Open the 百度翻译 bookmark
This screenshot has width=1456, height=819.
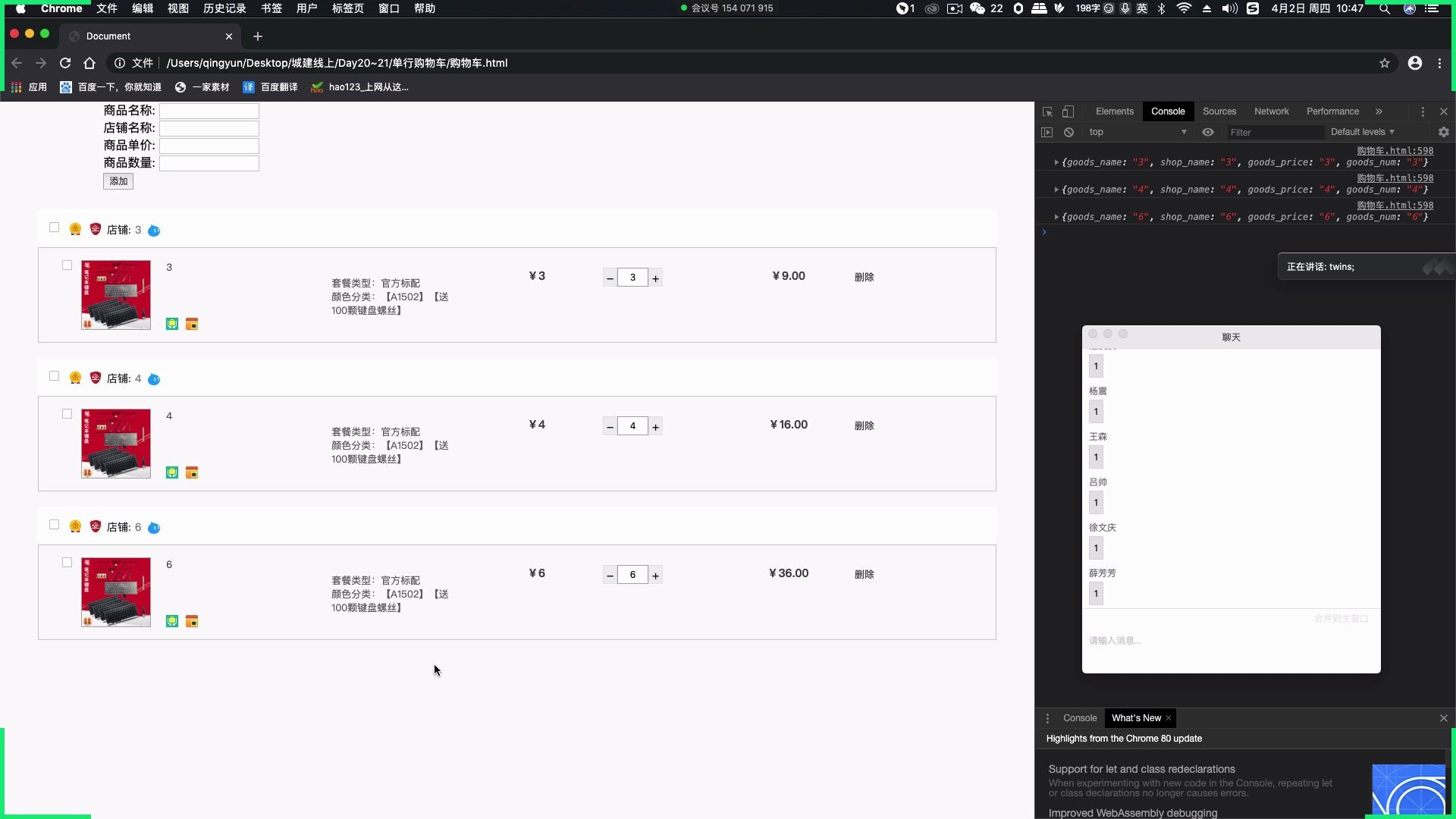(x=270, y=87)
